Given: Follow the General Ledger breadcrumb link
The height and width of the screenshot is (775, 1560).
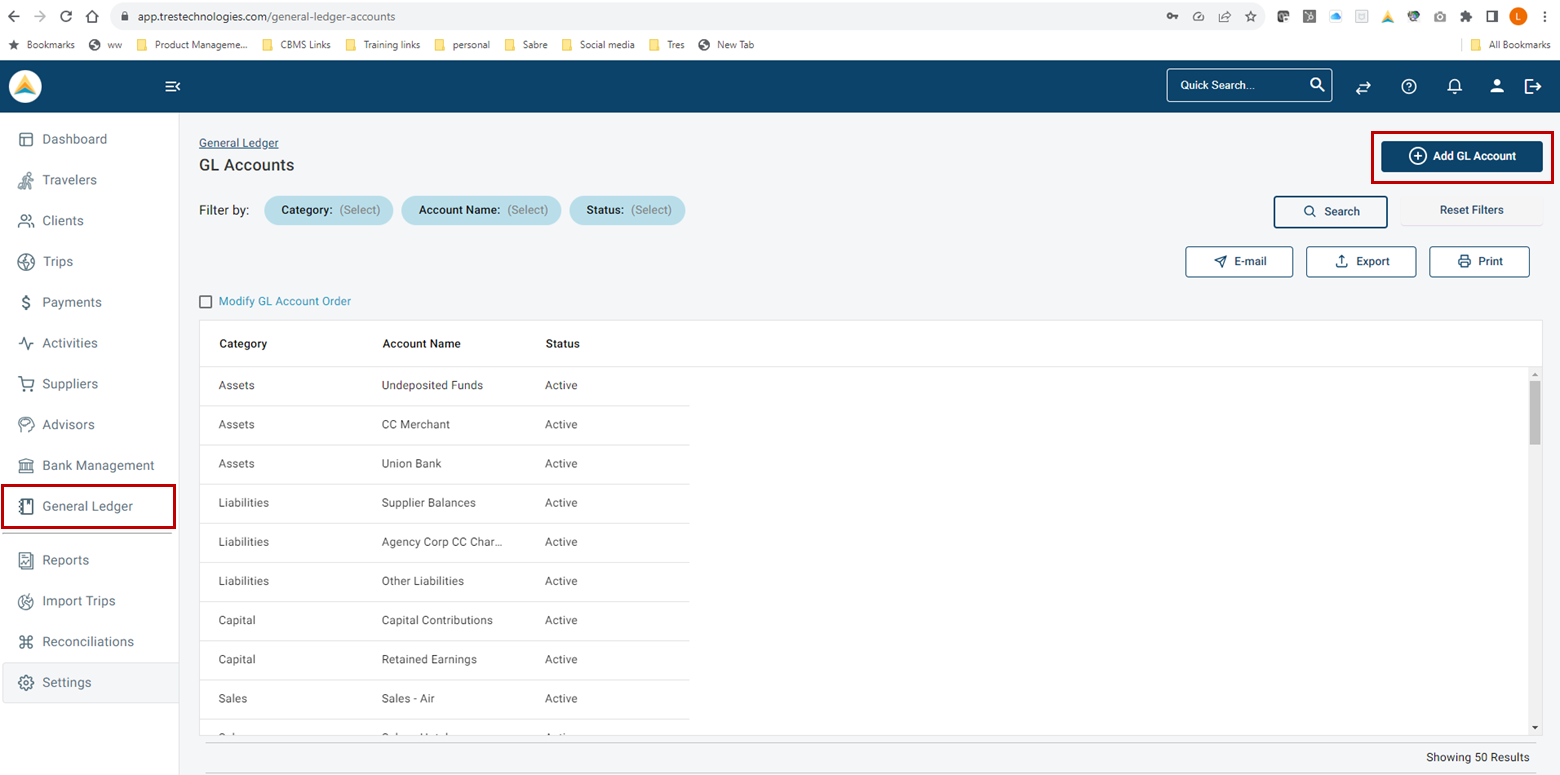Looking at the screenshot, I should pyautogui.click(x=238, y=142).
